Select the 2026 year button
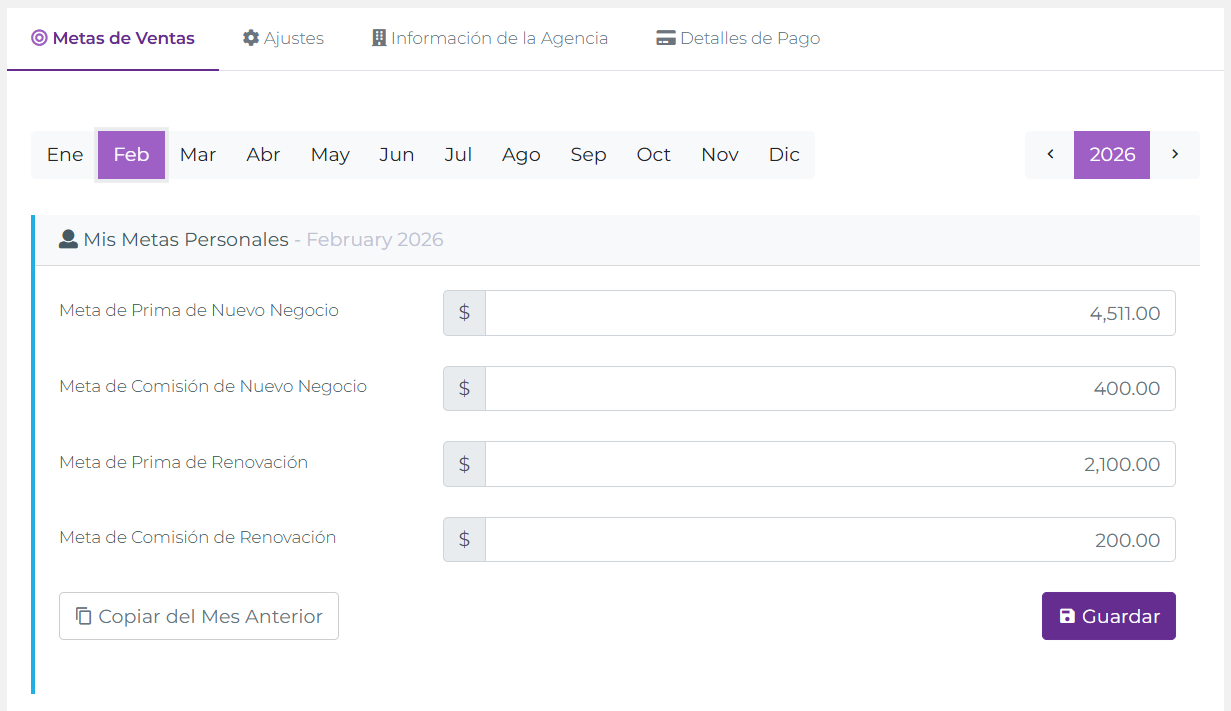The width and height of the screenshot is (1231, 711). [x=1112, y=155]
